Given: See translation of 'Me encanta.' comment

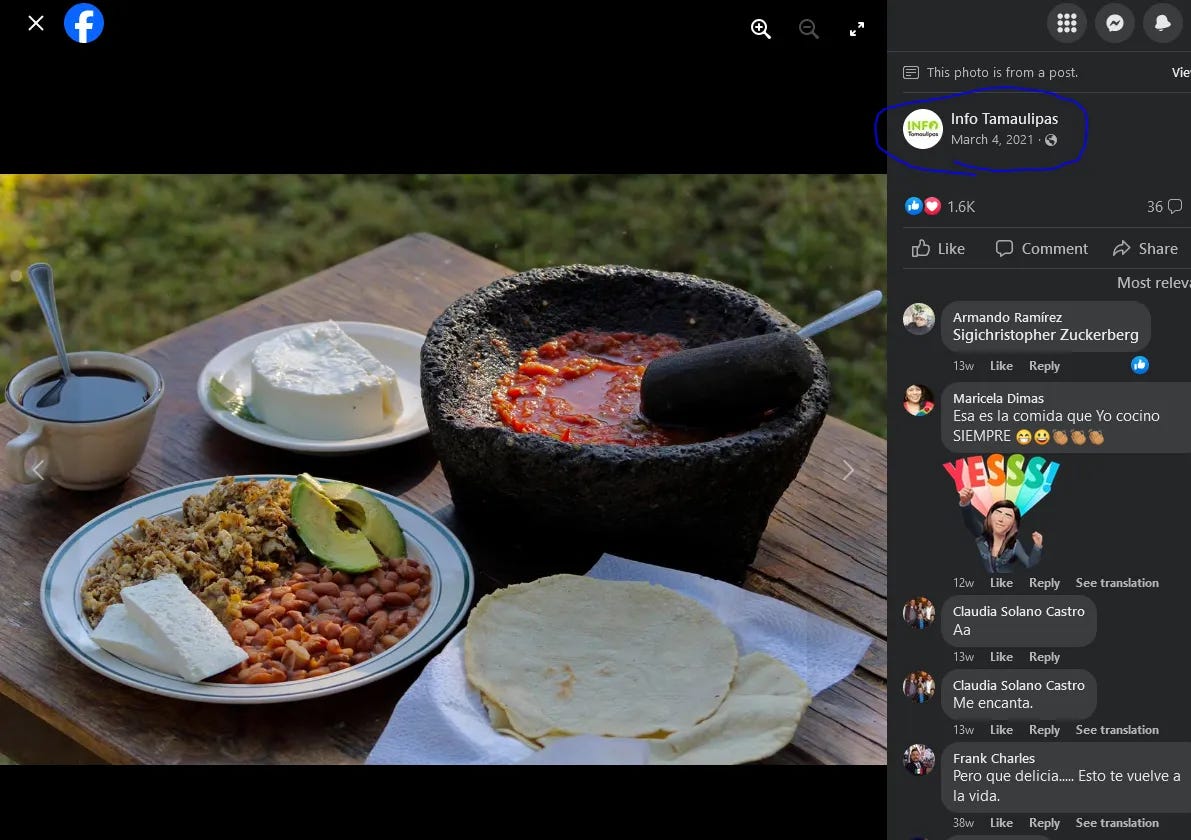Looking at the screenshot, I should (x=1117, y=730).
